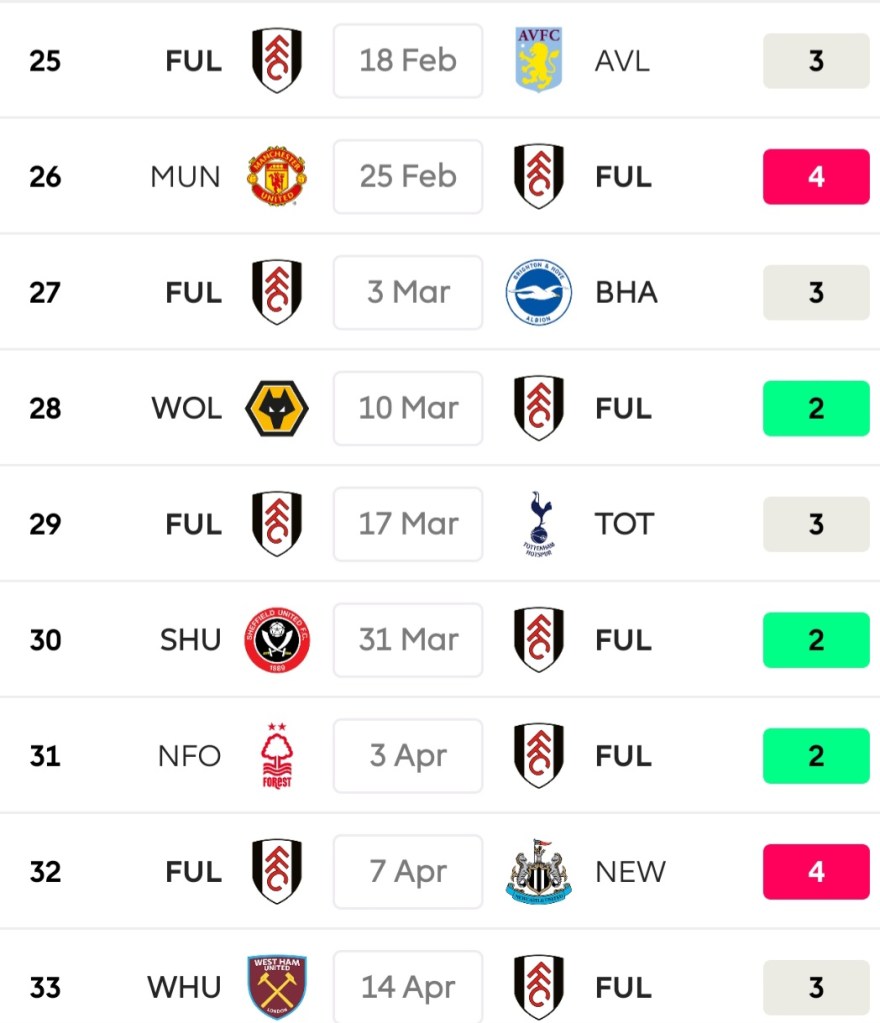
Task: Click the red difficulty 4 badge for gameweek 26
Action: pyautogui.click(x=816, y=177)
